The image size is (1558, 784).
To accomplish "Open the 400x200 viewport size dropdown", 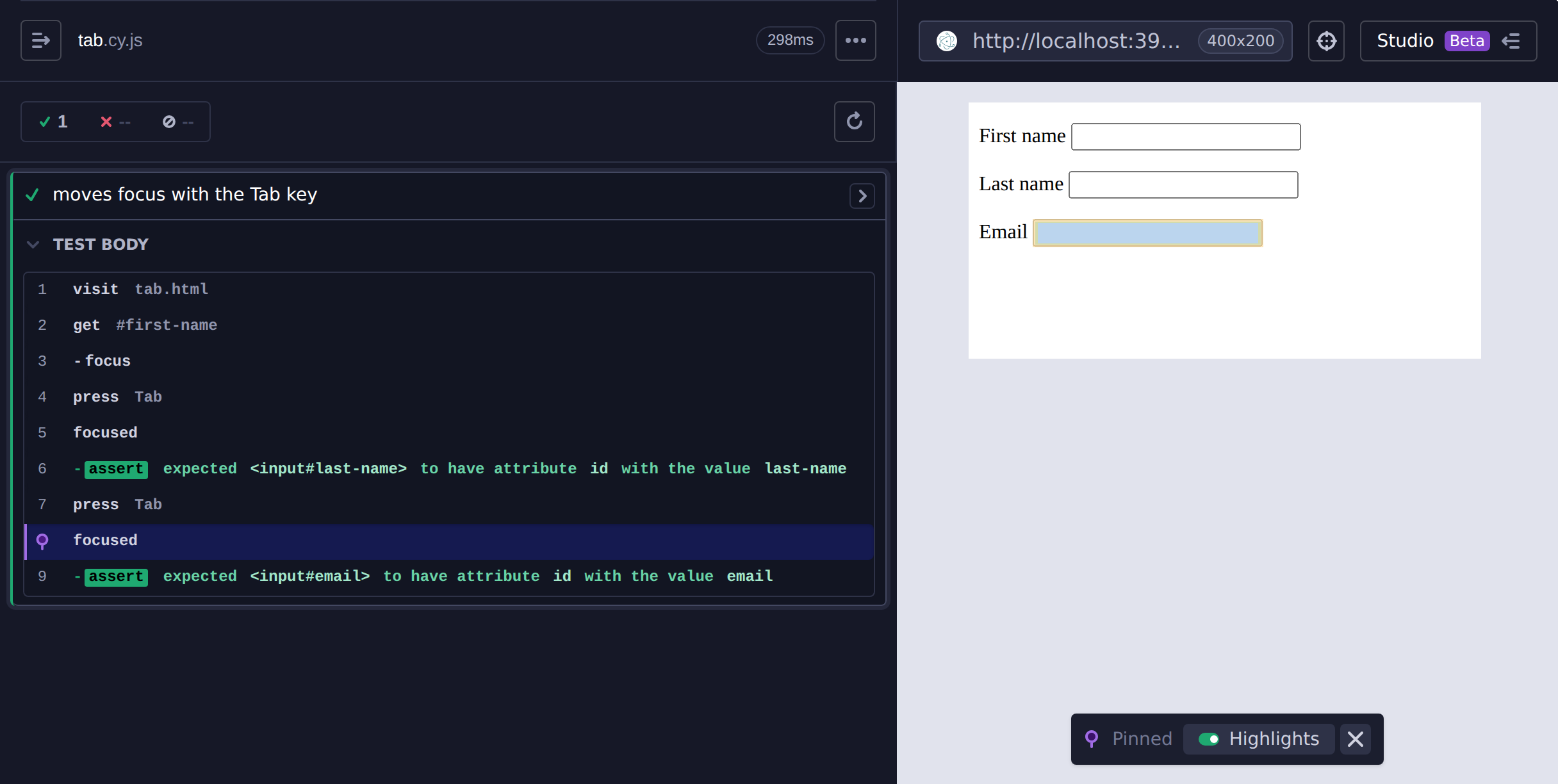I will [1240, 41].
